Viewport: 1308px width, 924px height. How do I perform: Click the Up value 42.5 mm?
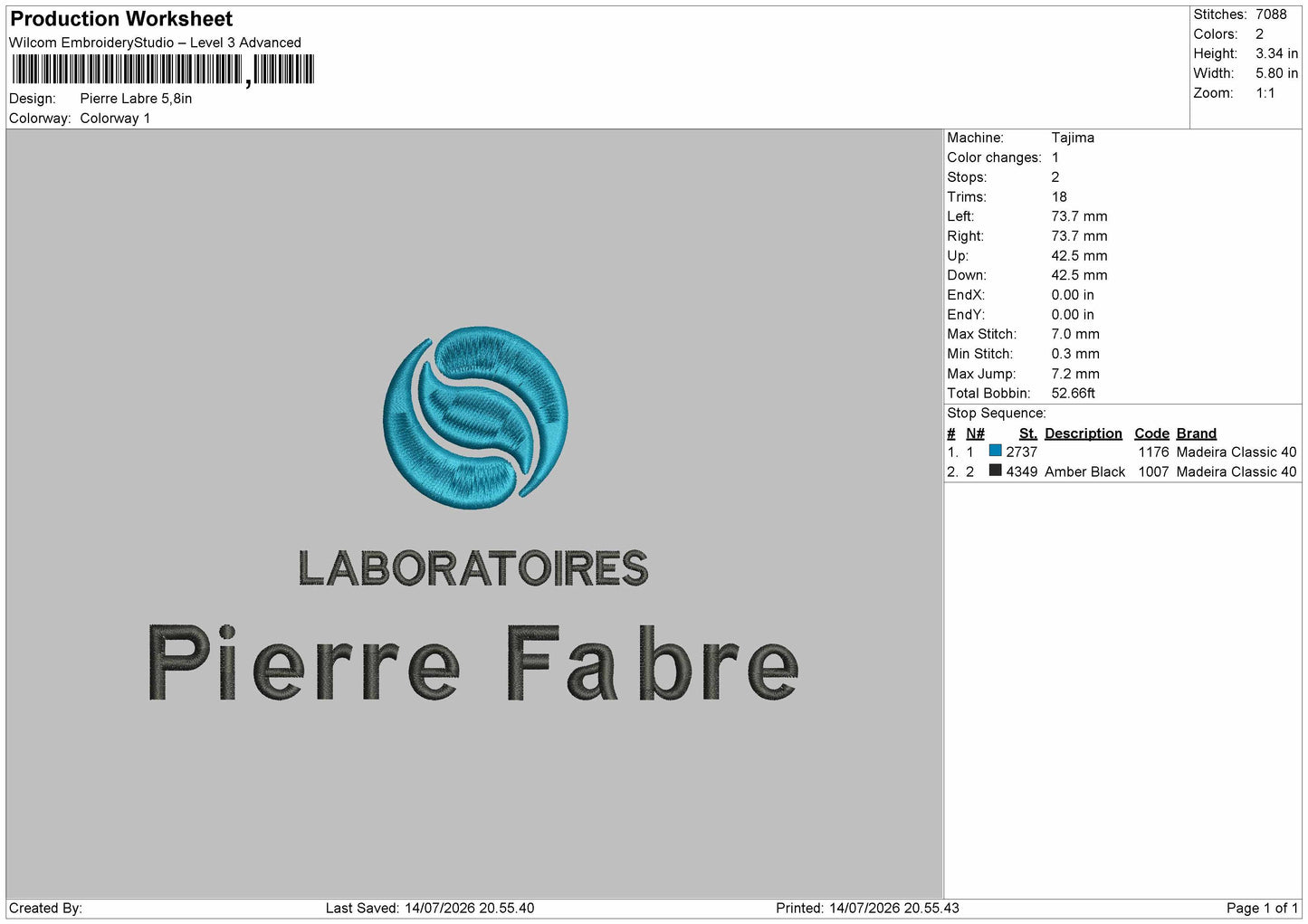click(x=1079, y=256)
